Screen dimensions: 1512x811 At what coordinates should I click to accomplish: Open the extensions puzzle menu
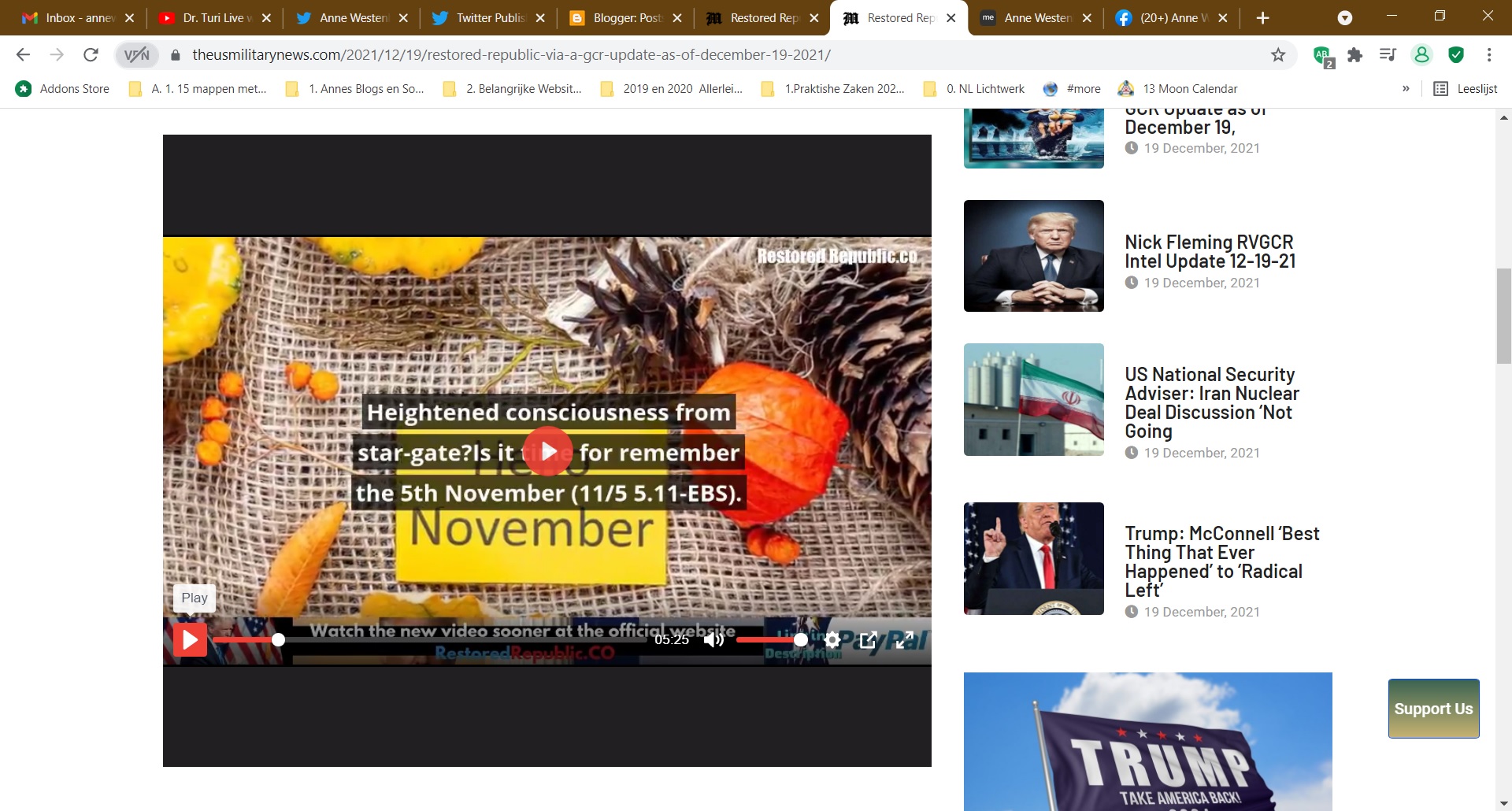click(x=1354, y=55)
